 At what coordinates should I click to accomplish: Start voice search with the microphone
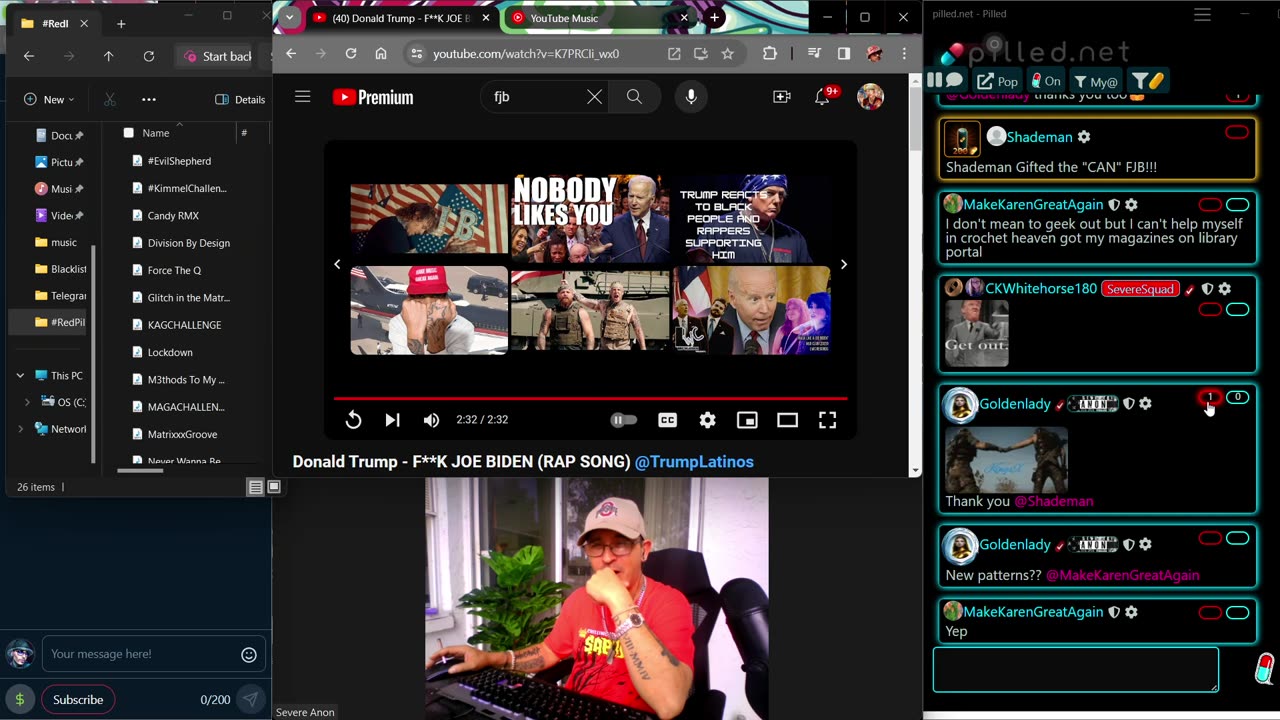[691, 97]
